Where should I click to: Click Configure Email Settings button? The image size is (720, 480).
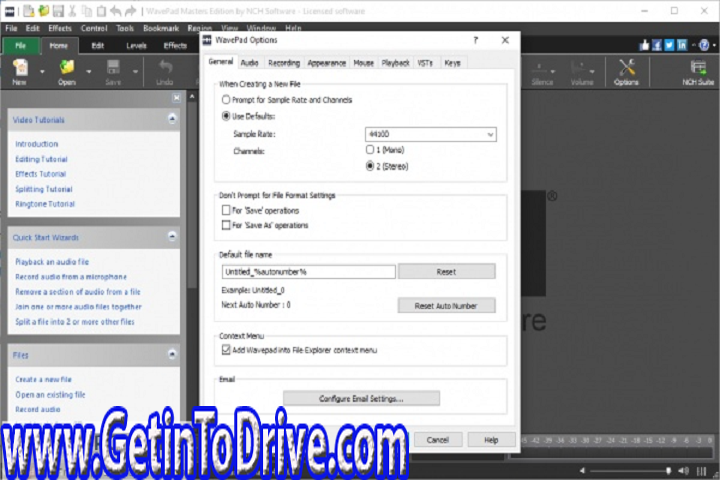coord(361,398)
